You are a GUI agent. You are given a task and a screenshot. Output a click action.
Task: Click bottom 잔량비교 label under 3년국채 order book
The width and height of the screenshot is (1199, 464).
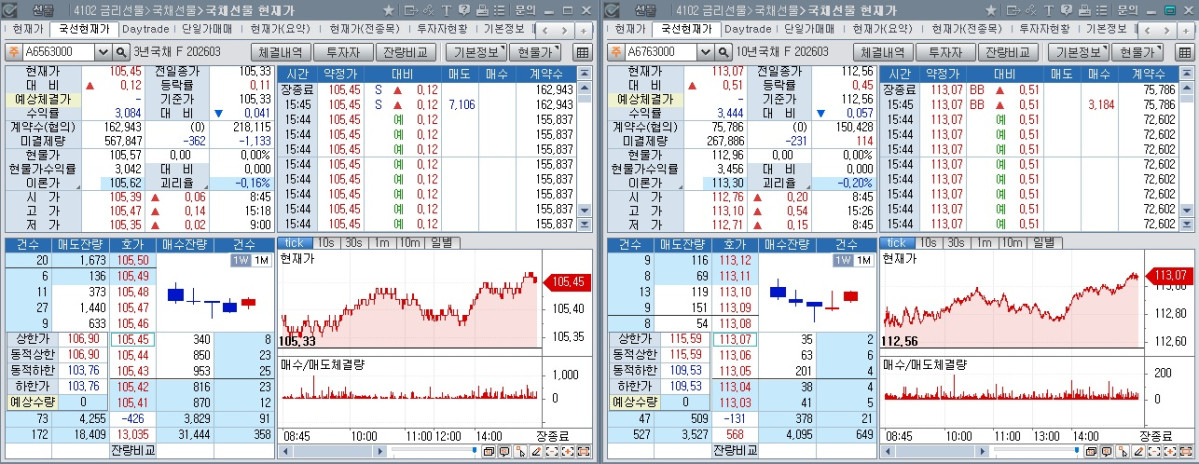(x=133, y=449)
